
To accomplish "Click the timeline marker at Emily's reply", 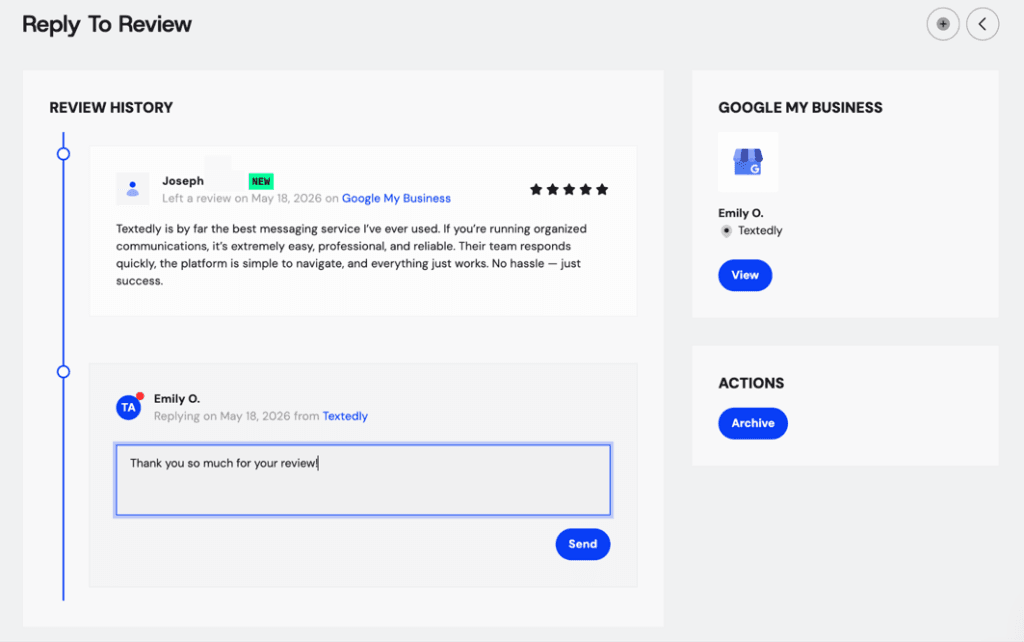I will pyautogui.click(x=63, y=372).
